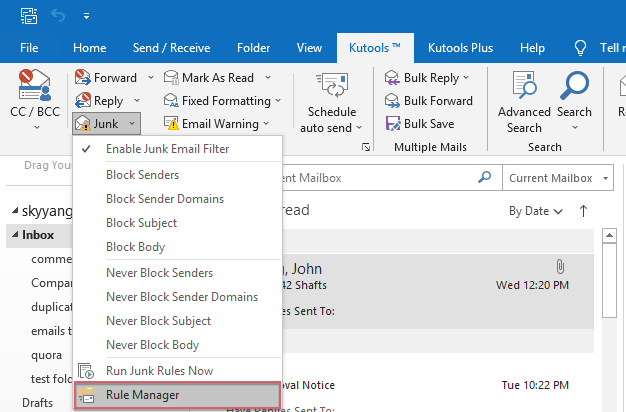Click the Reply envelope icon

(83, 100)
